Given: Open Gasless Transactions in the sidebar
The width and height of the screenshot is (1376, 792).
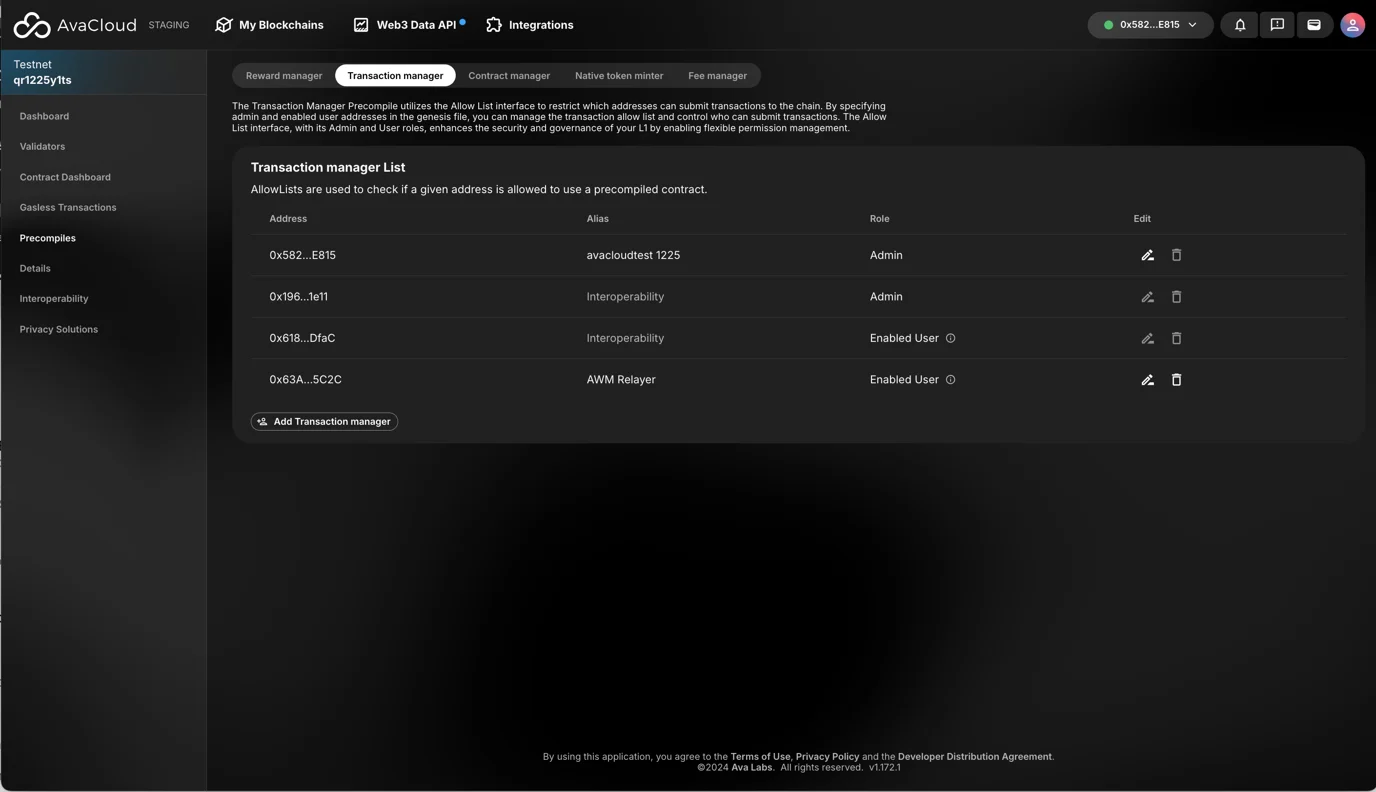Looking at the screenshot, I should (x=68, y=208).
